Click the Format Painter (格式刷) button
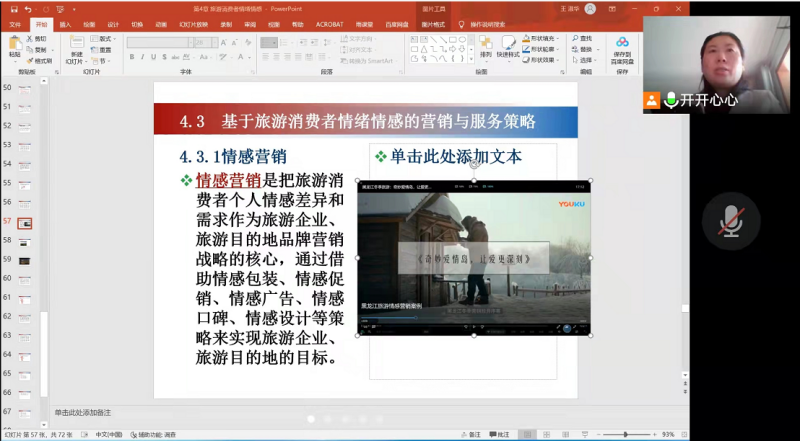This screenshot has width=800, height=441. (40, 60)
